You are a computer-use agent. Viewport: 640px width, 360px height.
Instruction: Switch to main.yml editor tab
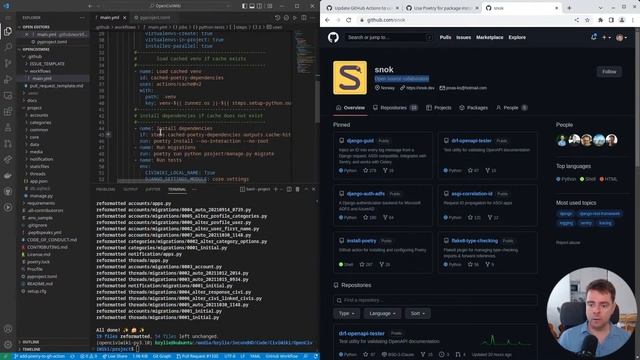[x=109, y=18]
